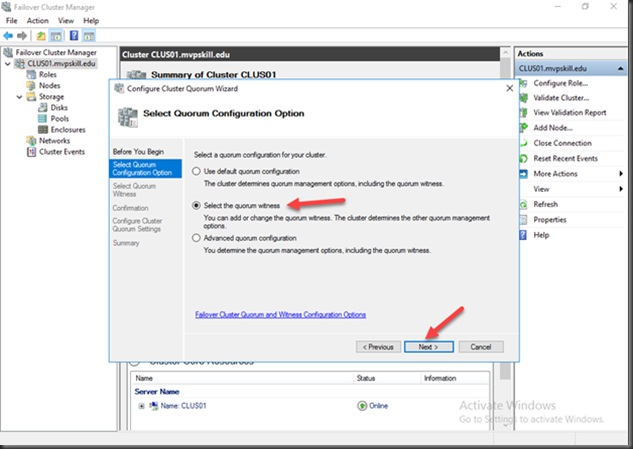Click the Cancel button
Image resolution: width=633 pixels, height=449 pixels.
(481, 347)
